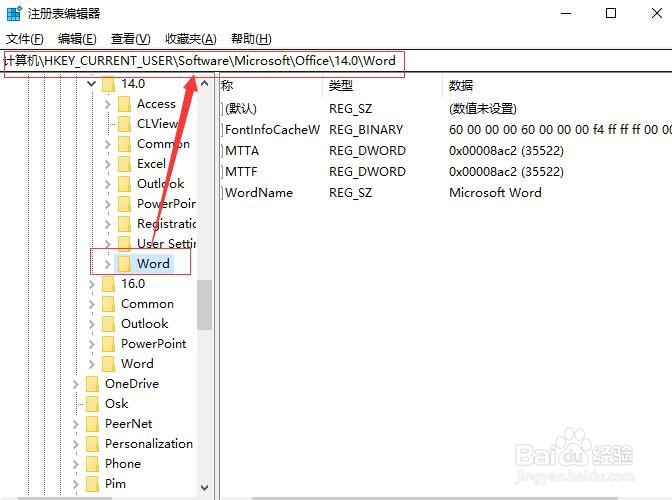Image resolution: width=672 pixels, height=500 pixels.
Task: Click the OneDrive folder icon
Action: tap(93, 384)
